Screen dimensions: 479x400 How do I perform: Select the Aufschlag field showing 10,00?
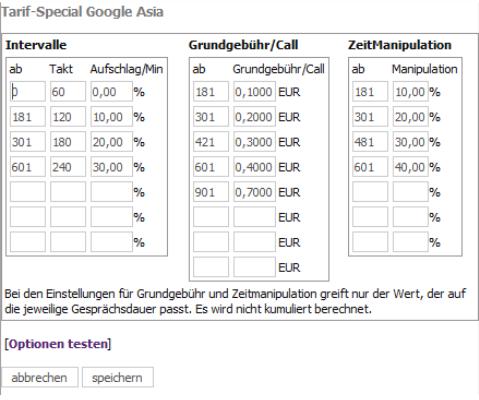click(111, 117)
